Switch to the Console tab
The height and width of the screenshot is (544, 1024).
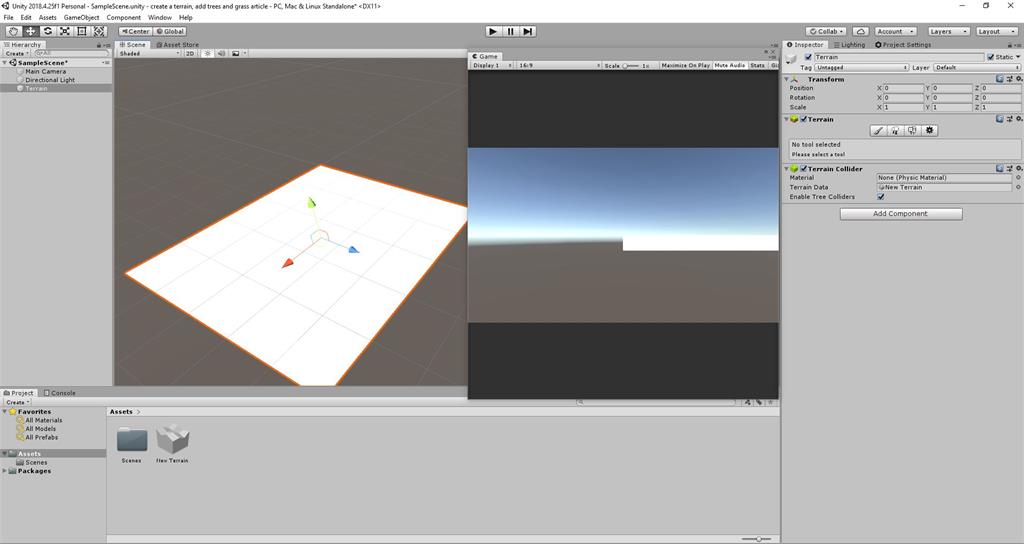(x=59, y=393)
